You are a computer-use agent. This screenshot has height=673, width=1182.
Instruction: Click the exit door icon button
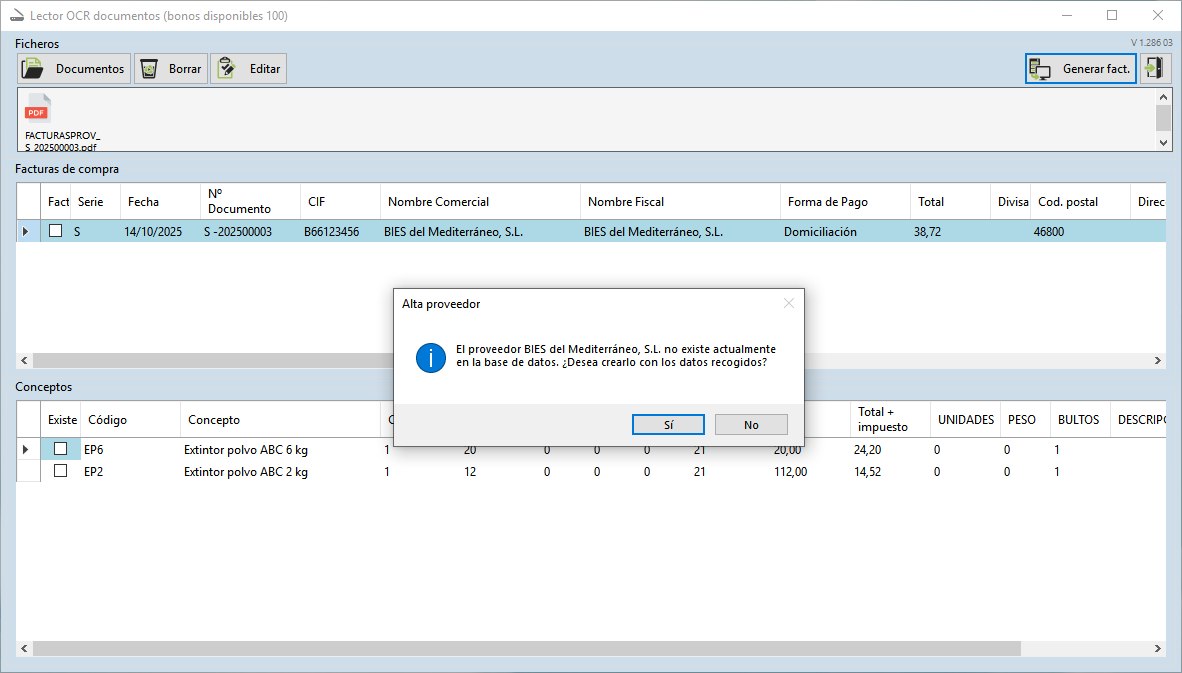pyautogui.click(x=1154, y=69)
